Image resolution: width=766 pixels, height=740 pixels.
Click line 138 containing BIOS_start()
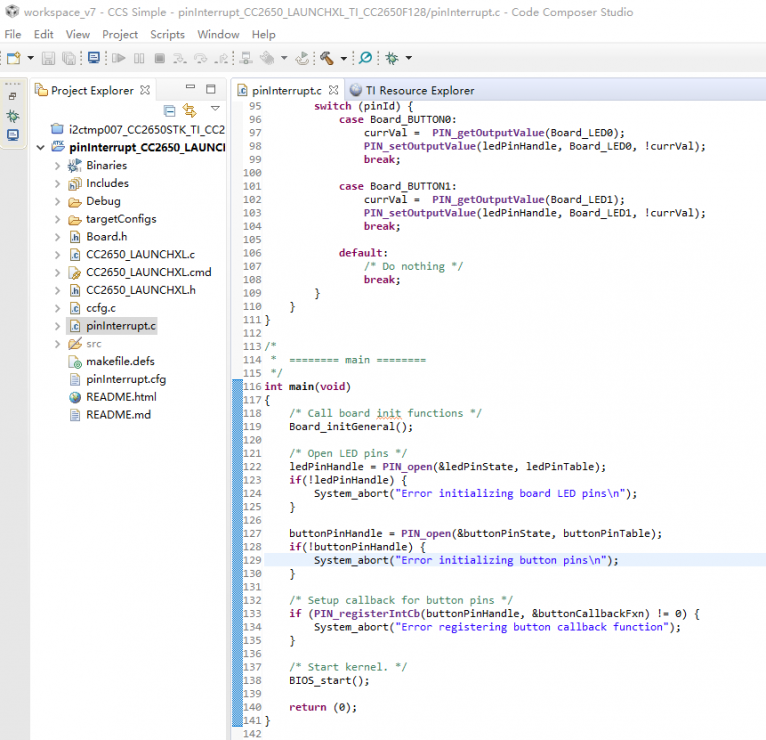tap(329, 680)
